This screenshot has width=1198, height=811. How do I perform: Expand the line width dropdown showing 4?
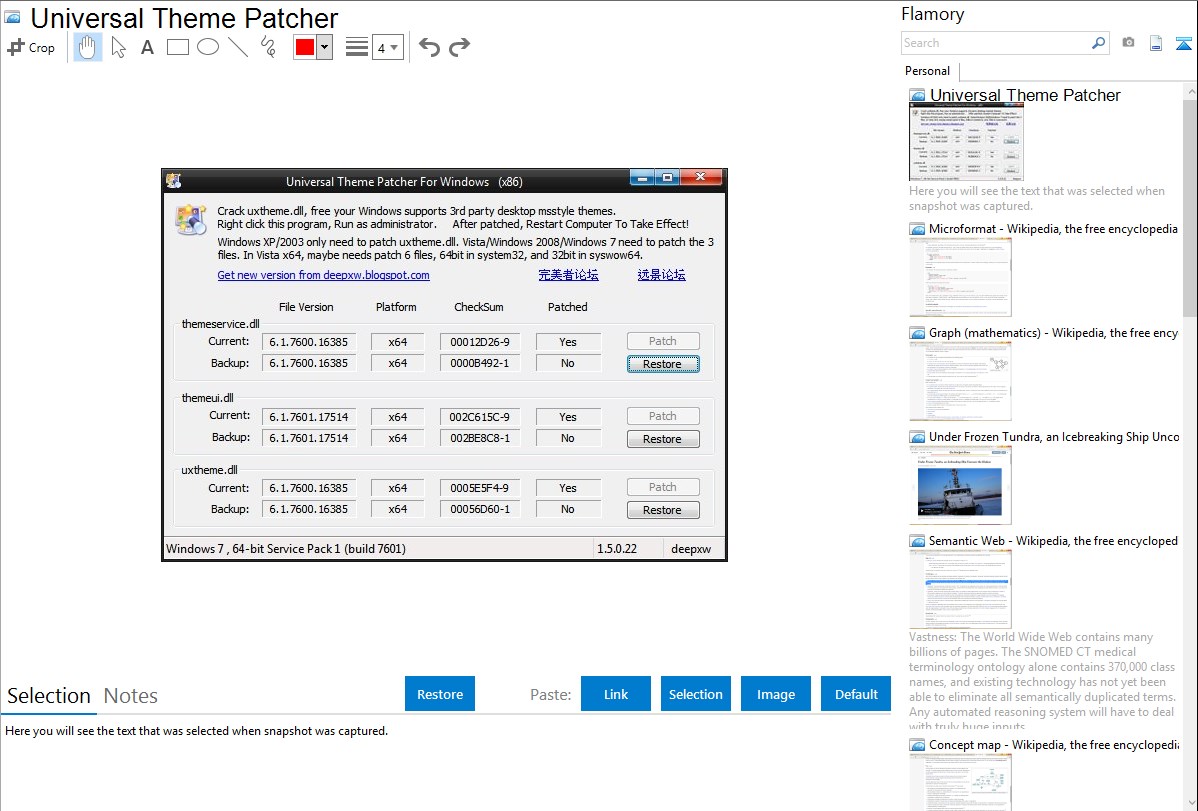pyautogui.click(x=388, y=47)
